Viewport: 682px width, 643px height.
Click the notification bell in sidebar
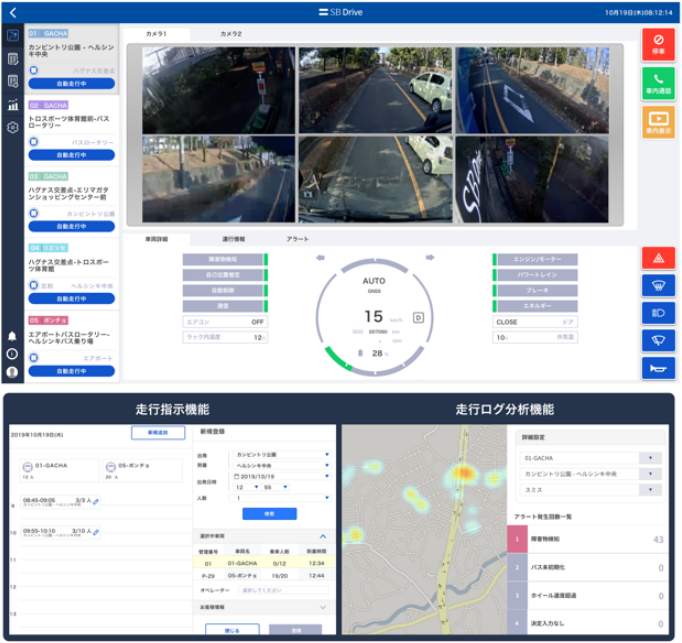point(12,336)
